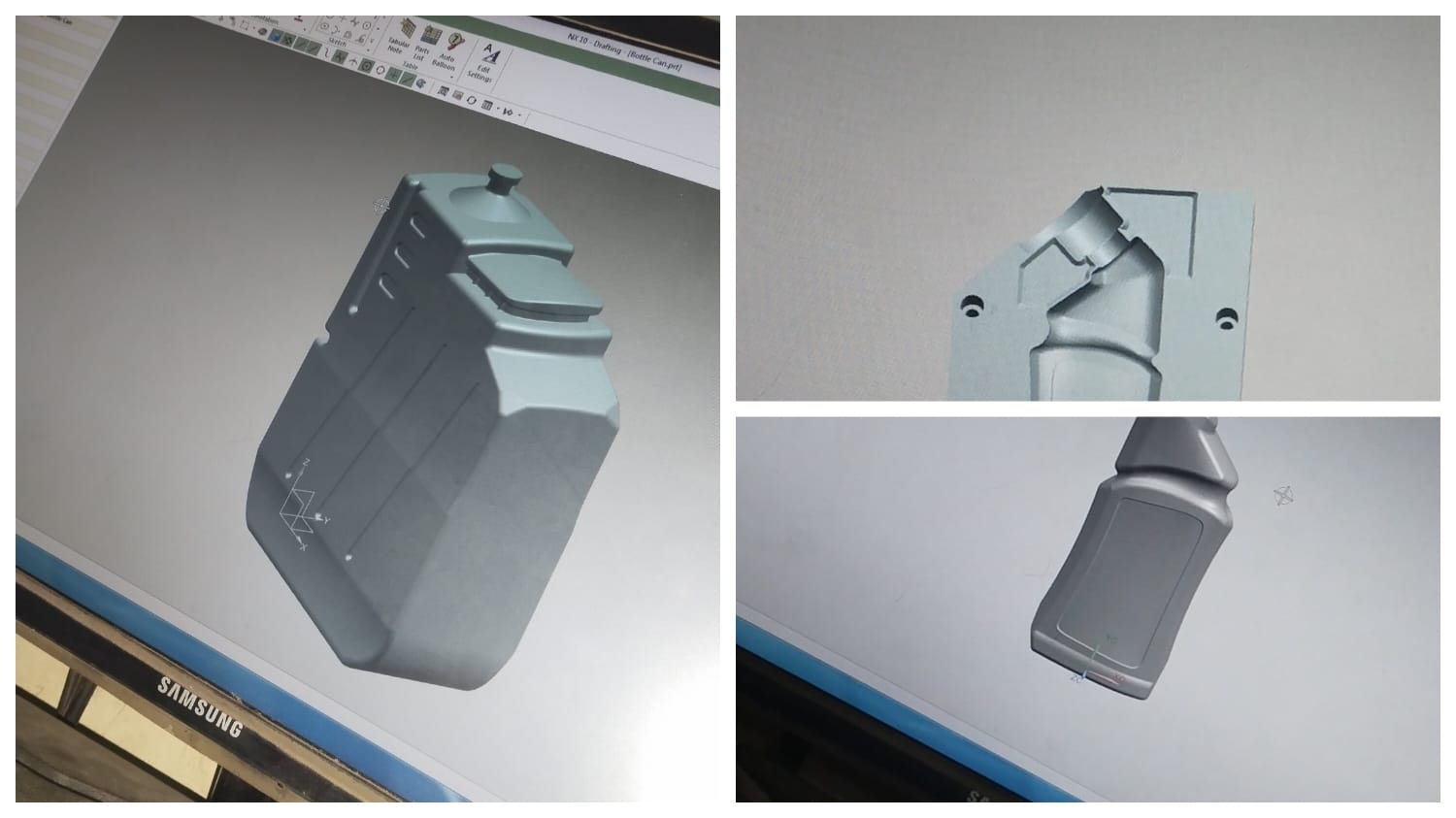Select the Auto Balloon tool
The height and width of the screenshot is (818, 1456).
(x=455, y=41)
